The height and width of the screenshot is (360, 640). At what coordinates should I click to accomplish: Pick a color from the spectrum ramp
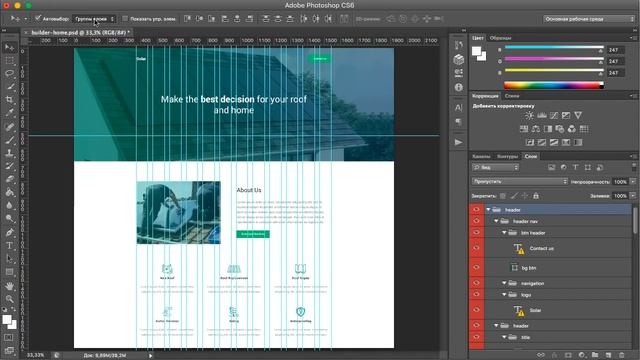[554, 85]
